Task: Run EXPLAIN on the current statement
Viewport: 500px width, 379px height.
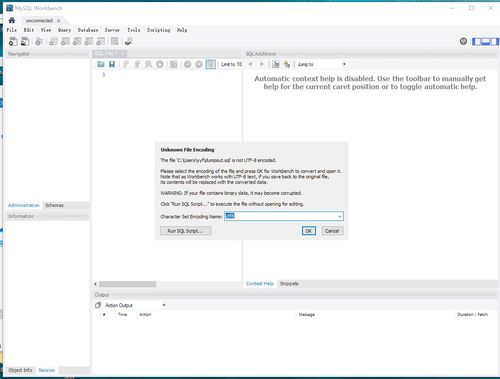Action: coord(148,64)
